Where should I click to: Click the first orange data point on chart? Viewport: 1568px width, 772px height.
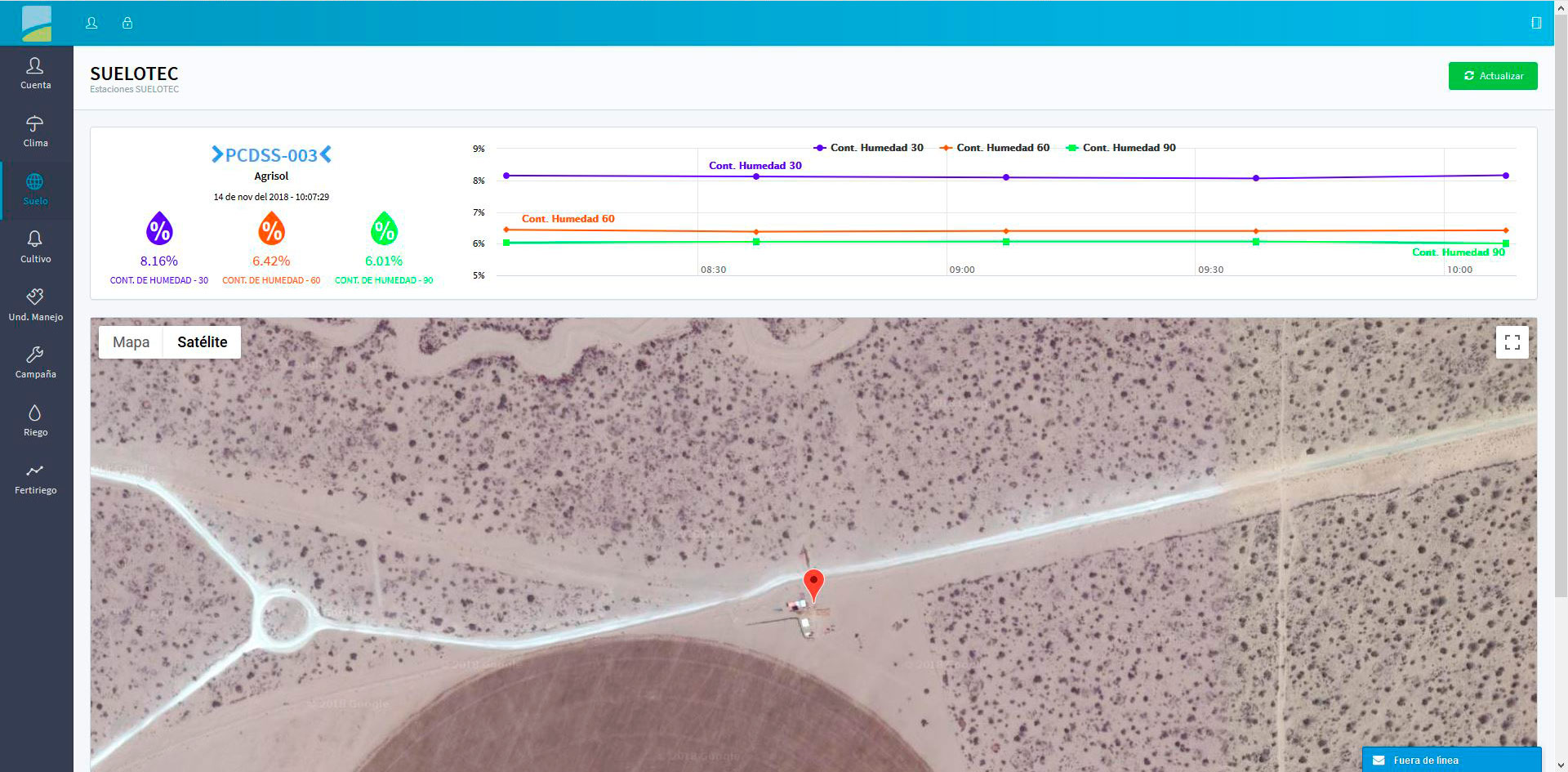click(506, 230)
